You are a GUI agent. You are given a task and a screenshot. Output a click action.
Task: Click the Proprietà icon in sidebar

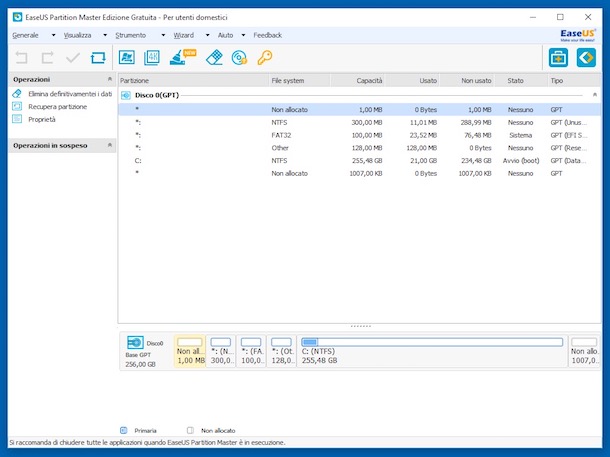click(17, 119)
